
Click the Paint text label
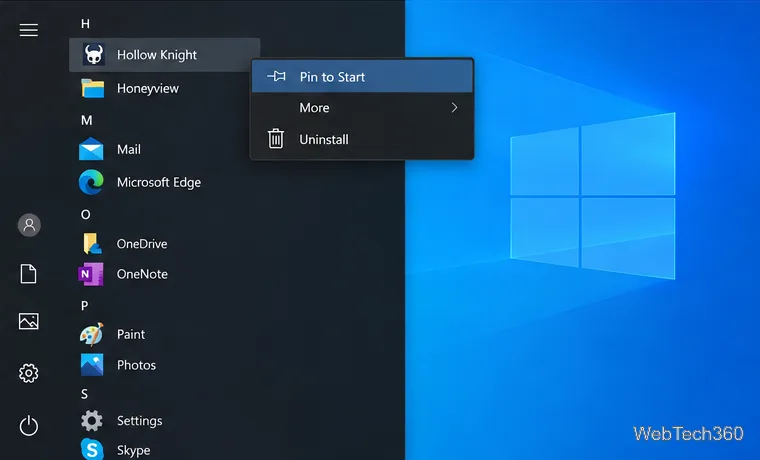131,334
